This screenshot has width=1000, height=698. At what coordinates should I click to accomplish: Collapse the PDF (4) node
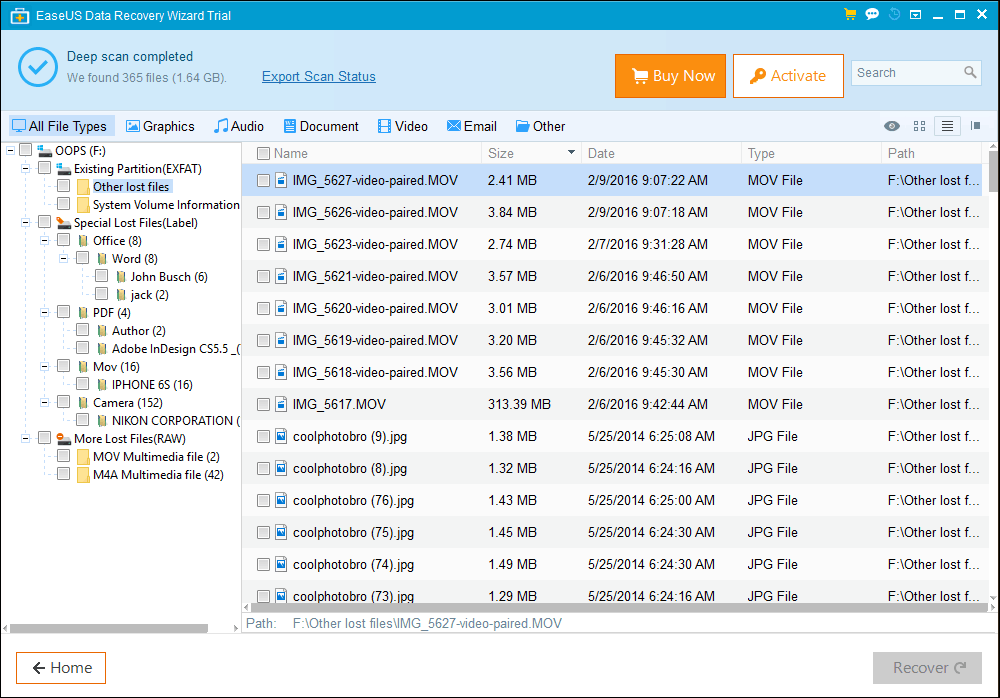pyautogui.click(x=45, y=313)
